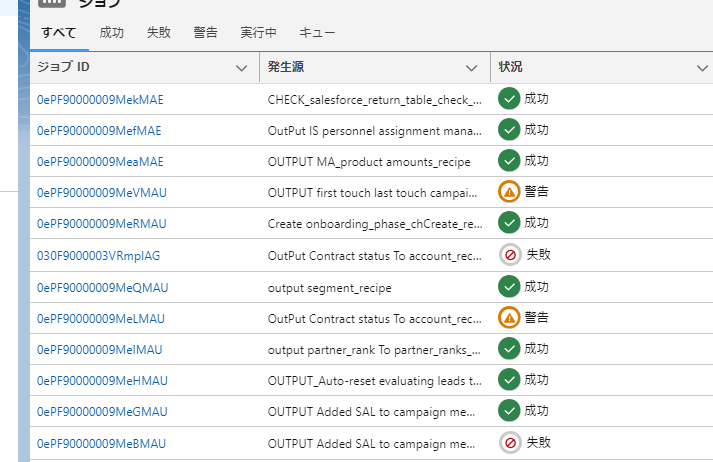Click the 発生源 column header
This screenshot has width=713, height=462.
click(375, 67)
